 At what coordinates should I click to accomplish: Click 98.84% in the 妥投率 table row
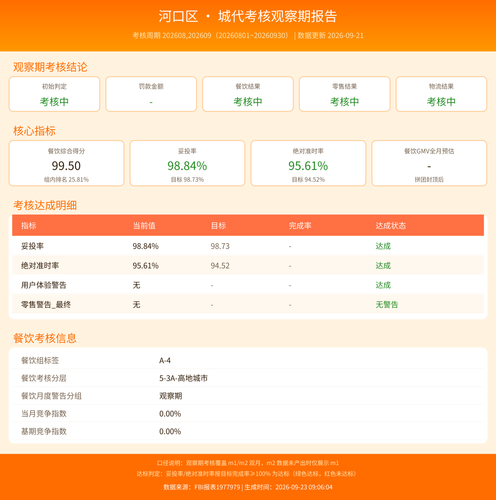[x=146, y=246]
